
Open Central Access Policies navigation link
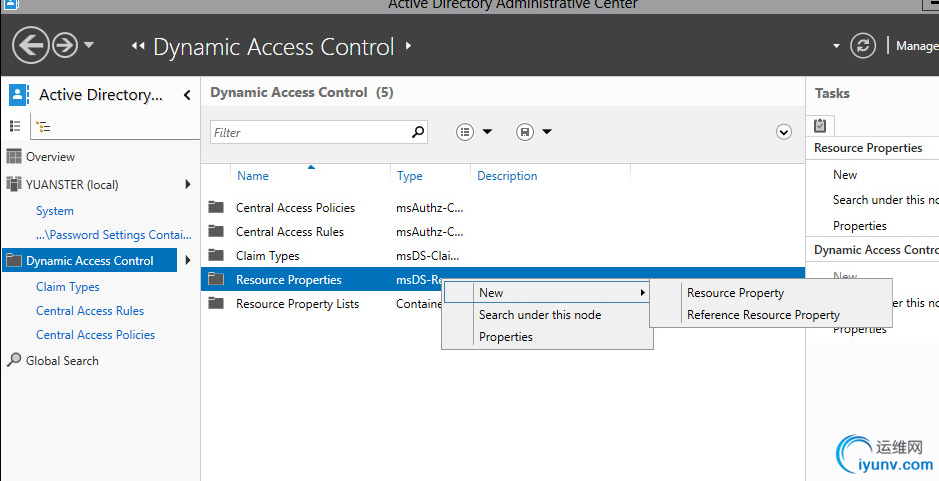point(95,335)
